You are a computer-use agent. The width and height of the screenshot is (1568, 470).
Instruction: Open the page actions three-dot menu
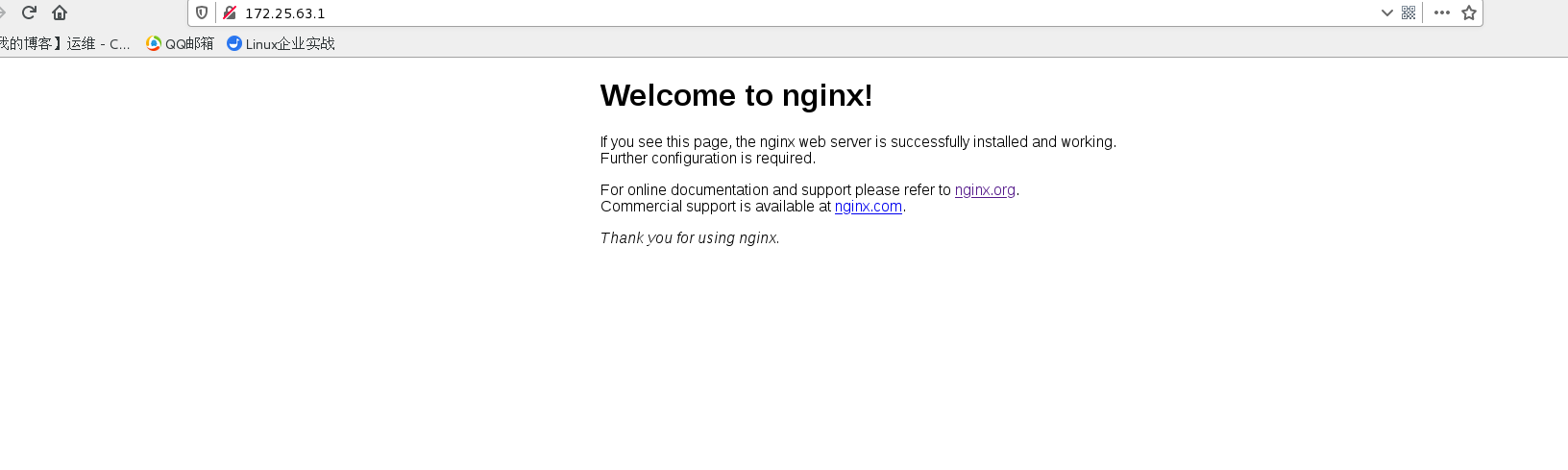[x=1442, y=12]
